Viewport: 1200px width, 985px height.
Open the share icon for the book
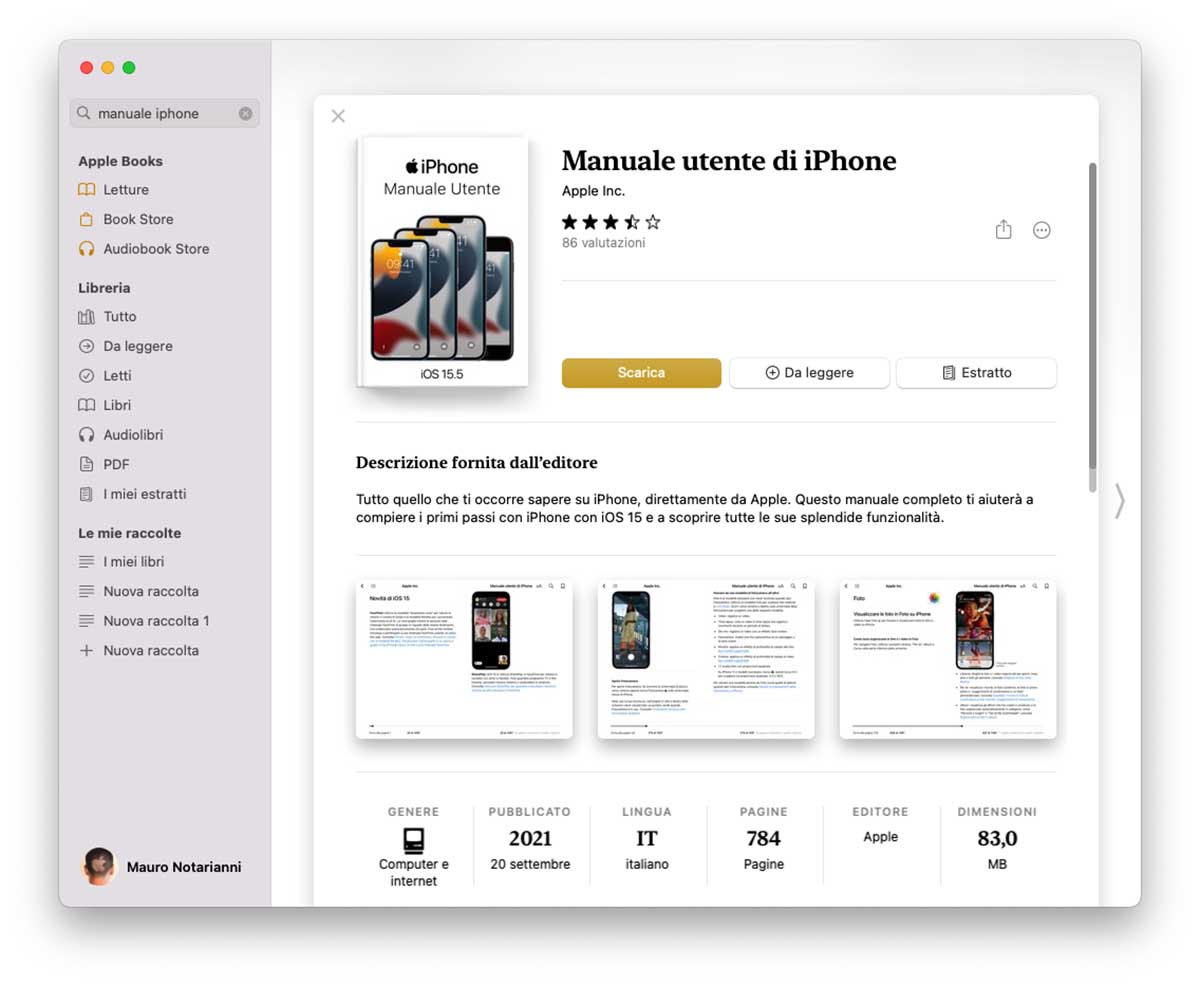coord(1004,230)
